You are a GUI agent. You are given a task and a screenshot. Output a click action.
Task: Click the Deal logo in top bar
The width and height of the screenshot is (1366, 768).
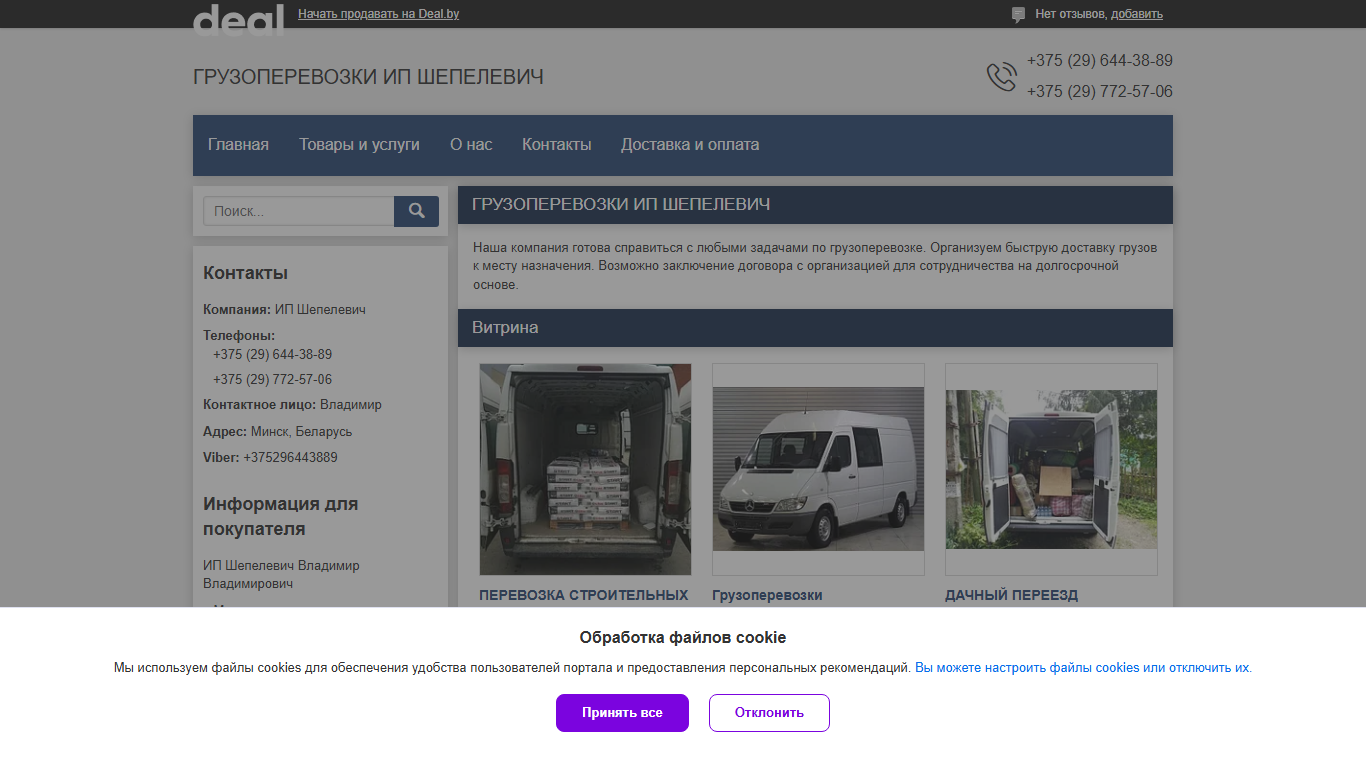(238, 19)
